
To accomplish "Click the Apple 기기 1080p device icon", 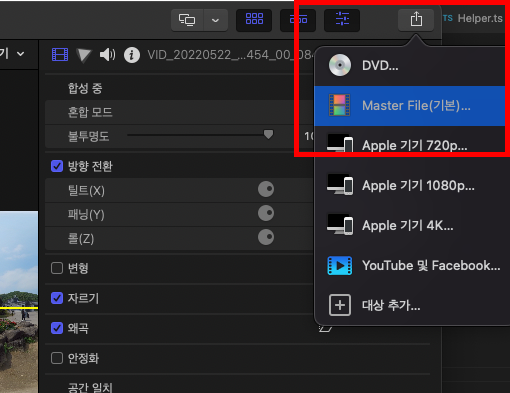I will tap(340, 185).
